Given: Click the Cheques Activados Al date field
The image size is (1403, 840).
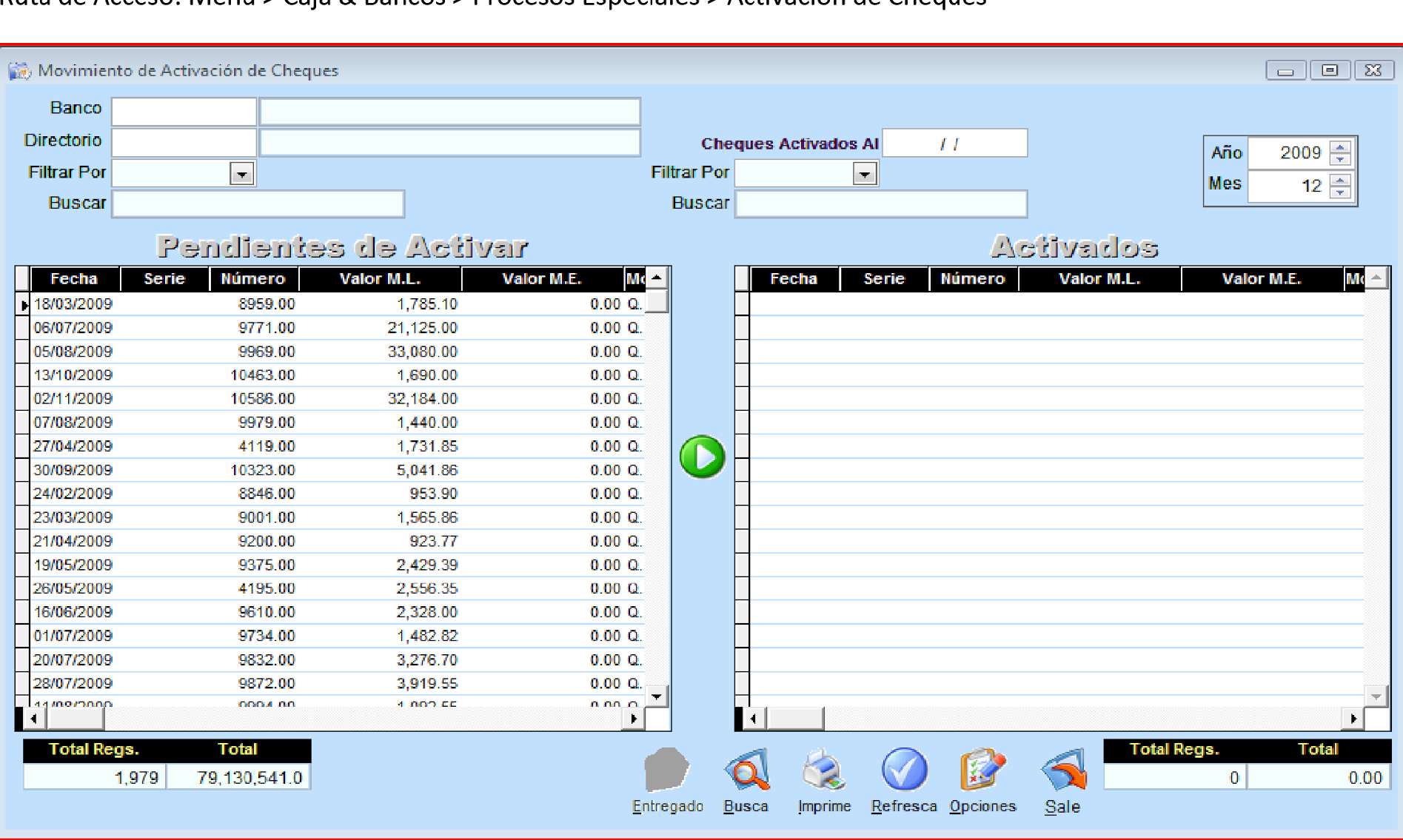Looking at the screenshot, I should pyautogui.click(x=954, y=144).
